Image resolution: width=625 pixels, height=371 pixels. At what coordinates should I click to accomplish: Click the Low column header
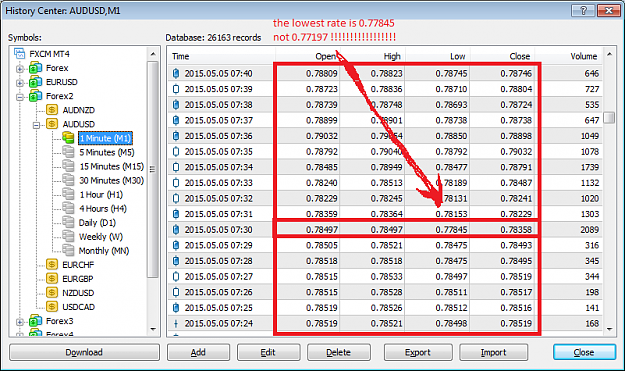point(437,56)
